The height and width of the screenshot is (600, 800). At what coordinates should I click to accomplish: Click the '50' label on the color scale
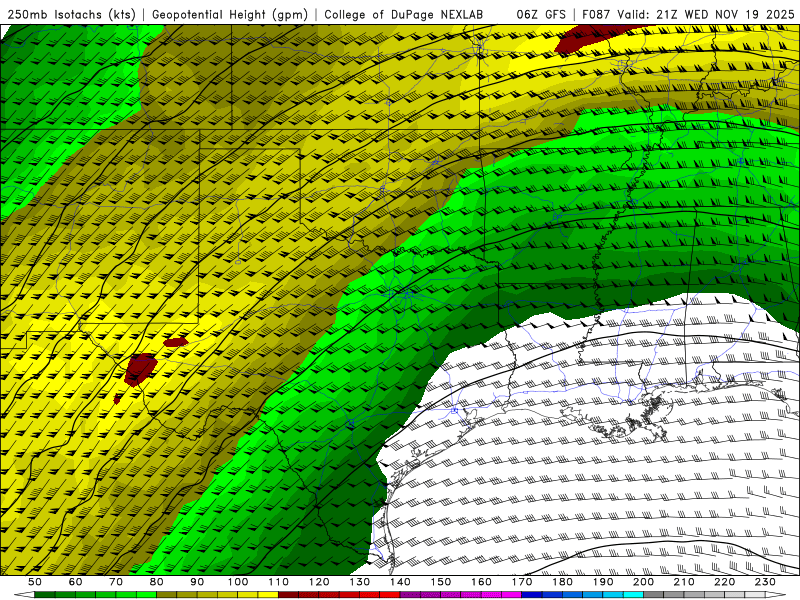(35, 582)
